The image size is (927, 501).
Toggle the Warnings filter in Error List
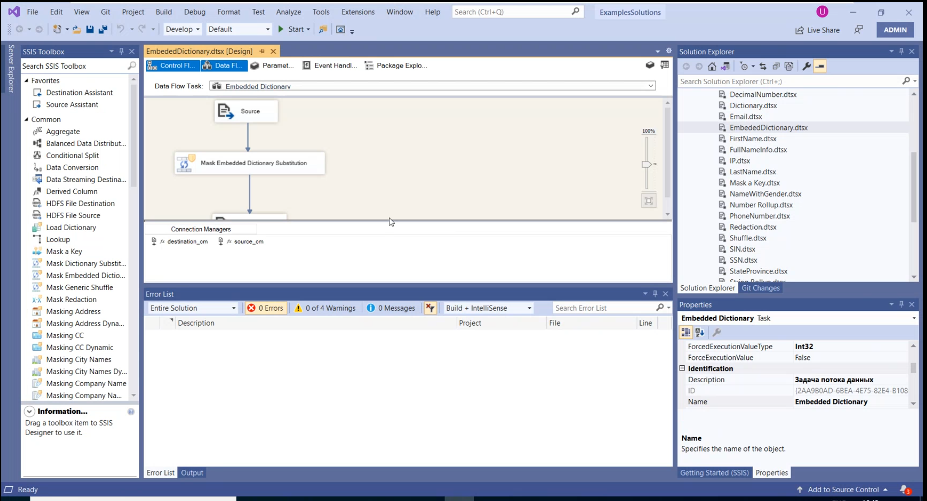325,308
